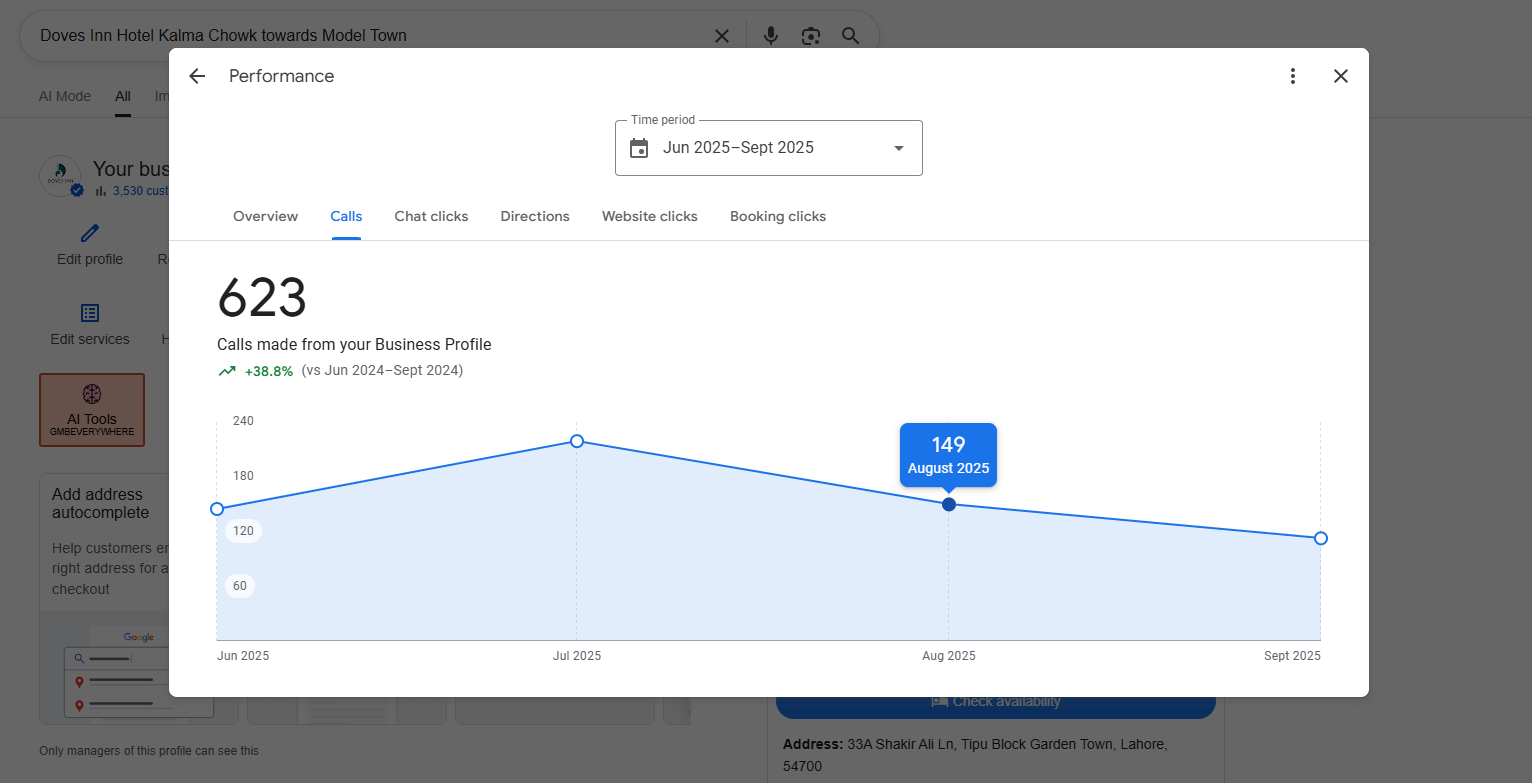Switch to the Chat clicks tab
This screenshot has height=783, width=1532.
point(431,216)
